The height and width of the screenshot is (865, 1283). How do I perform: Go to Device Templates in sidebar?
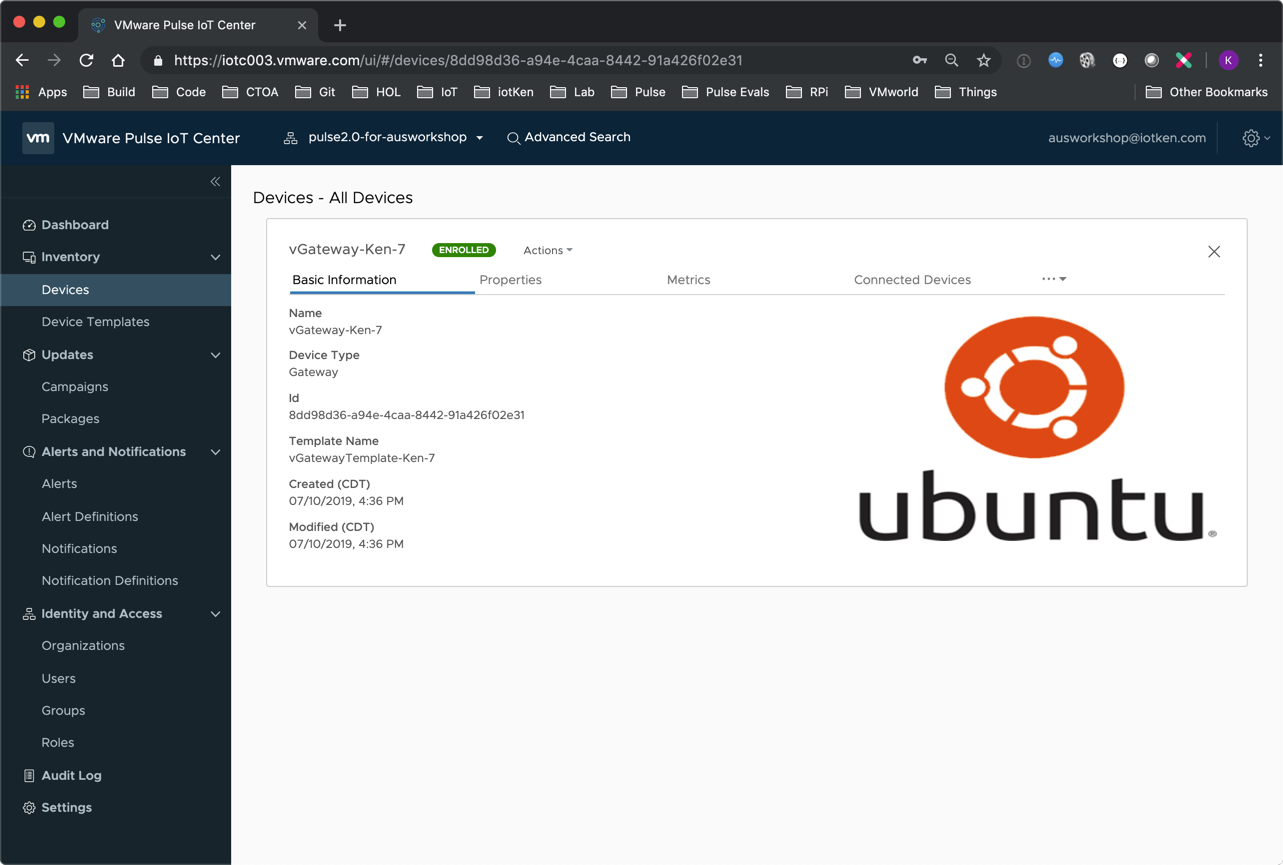tap(95, 322)
